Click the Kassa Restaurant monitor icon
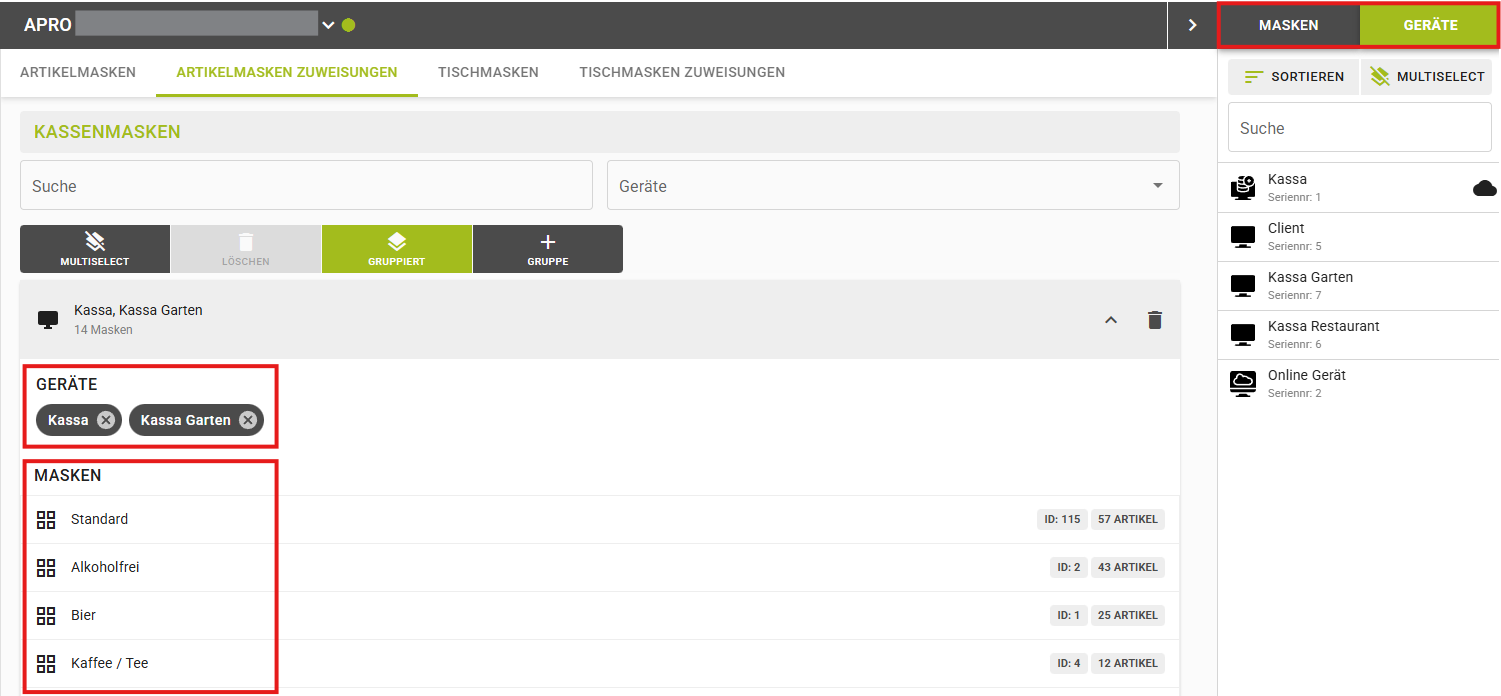 (1243, 335)
